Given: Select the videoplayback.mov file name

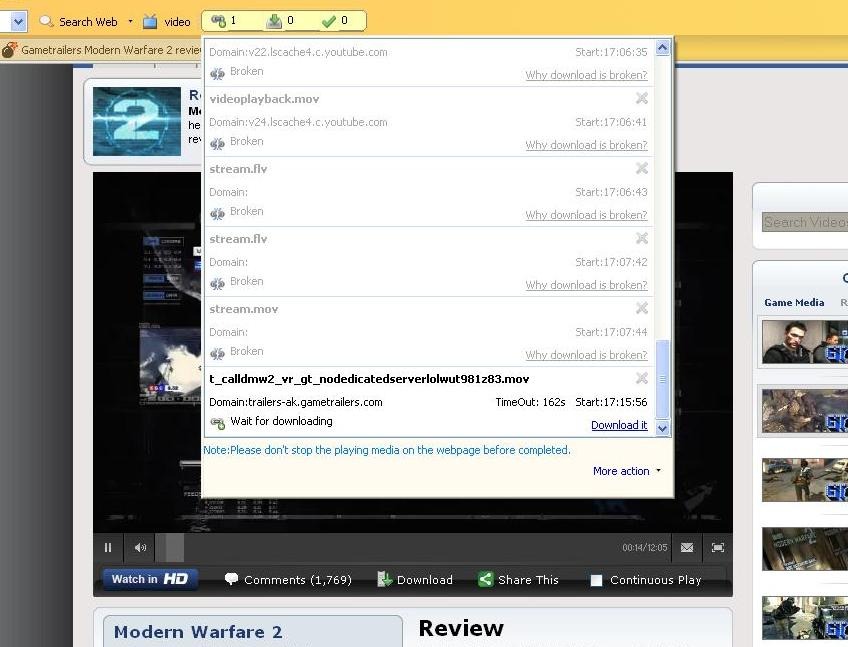Looking at the screenshot, I should pyautogui.click(x=264, y=99).
